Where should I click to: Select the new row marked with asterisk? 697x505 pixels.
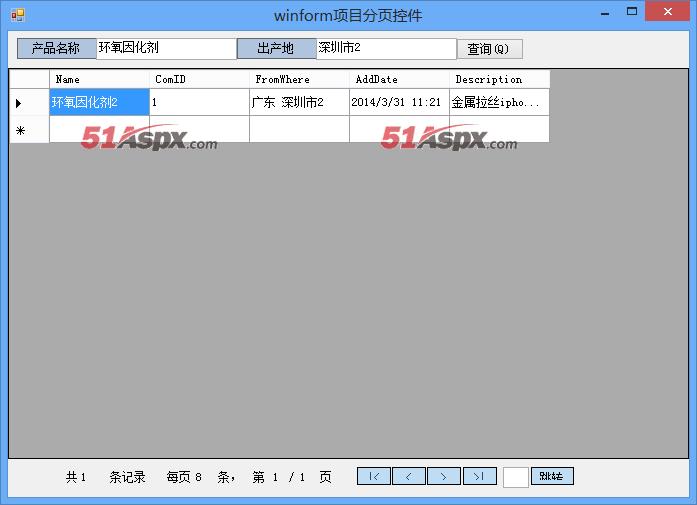pyautogui.click(x=29, y=130)
